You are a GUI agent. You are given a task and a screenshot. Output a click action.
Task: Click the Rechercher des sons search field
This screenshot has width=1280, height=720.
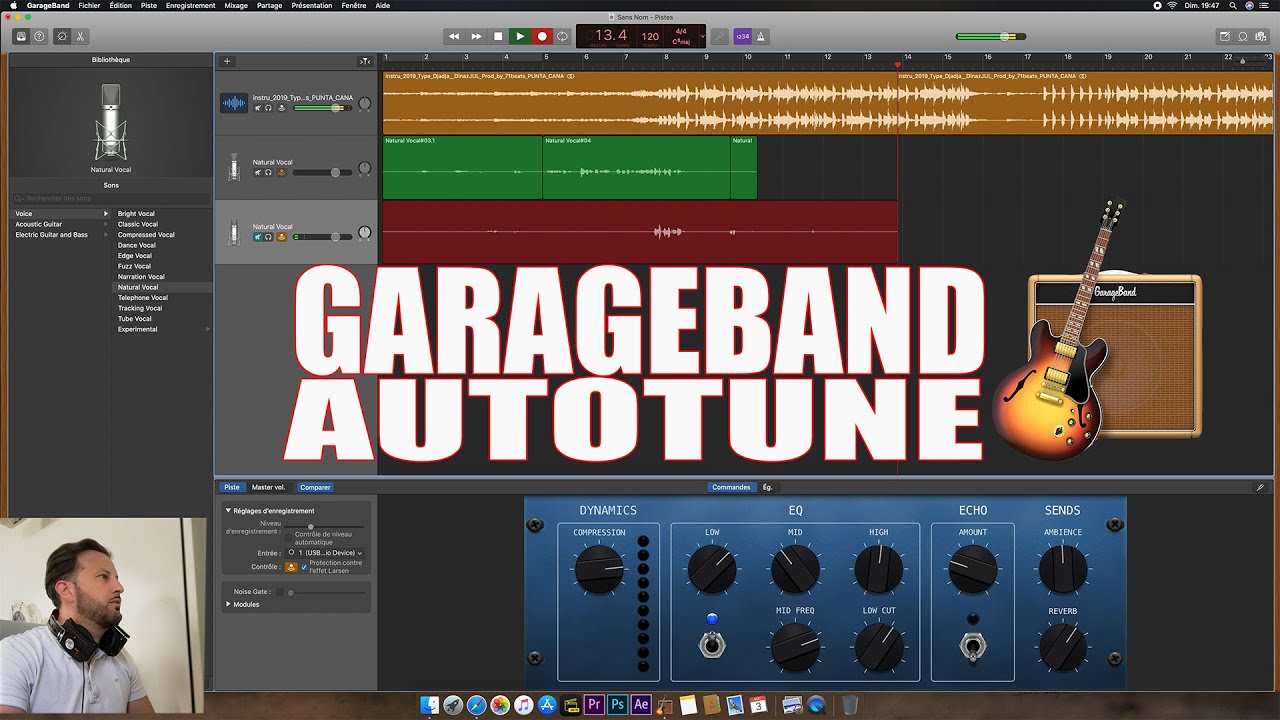pos(110,198)
